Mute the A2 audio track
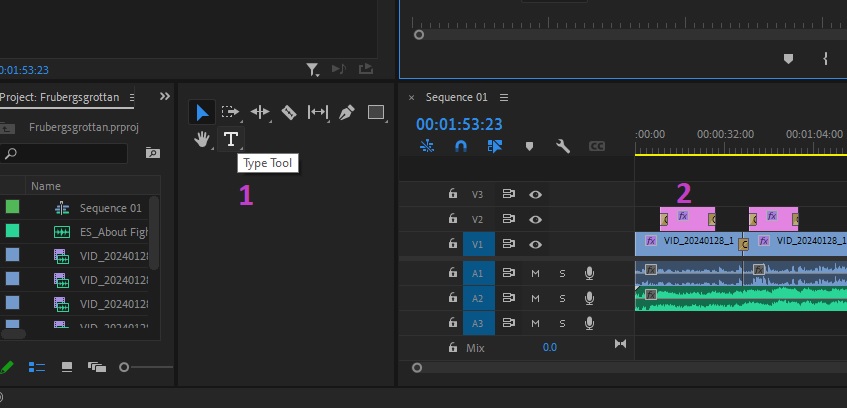 click(535, 298)
